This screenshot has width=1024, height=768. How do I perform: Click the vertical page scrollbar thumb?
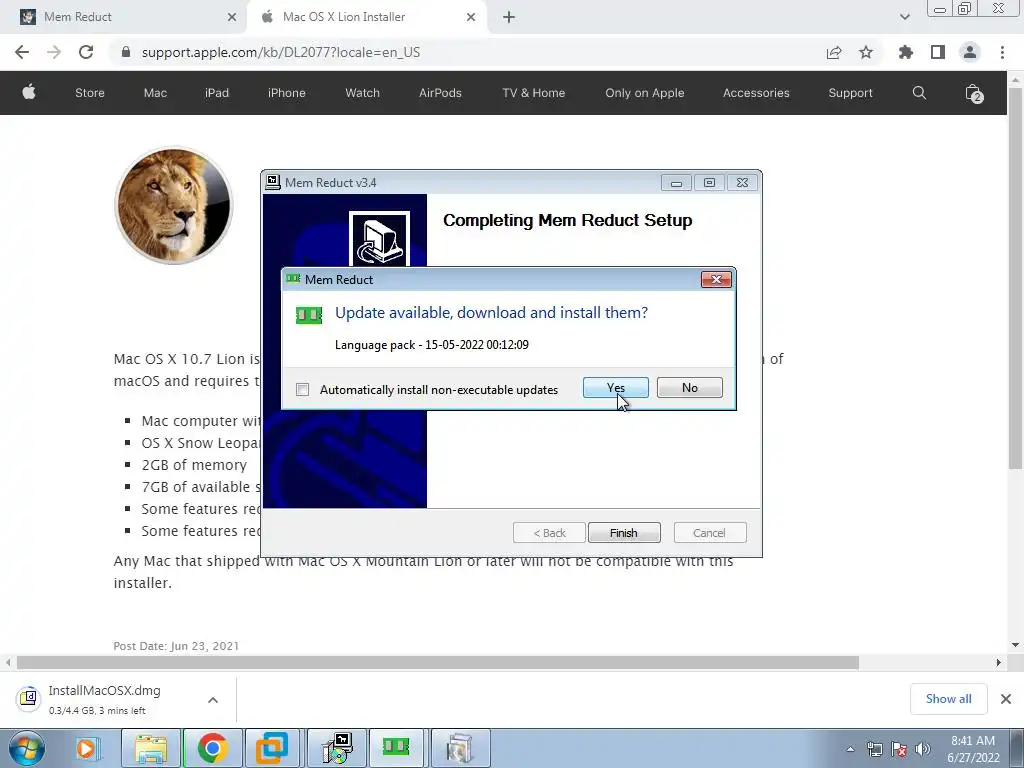pyautogui.click(x=1016, y=278)
